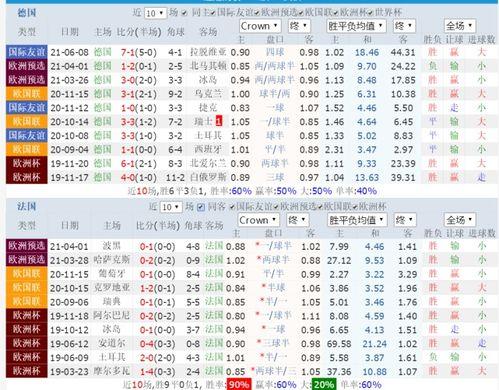This screenshot has height=390, width=499.
Task: Click home team 克罗地亚 on 20-10-15 row
Action: (x=112, y=288)
